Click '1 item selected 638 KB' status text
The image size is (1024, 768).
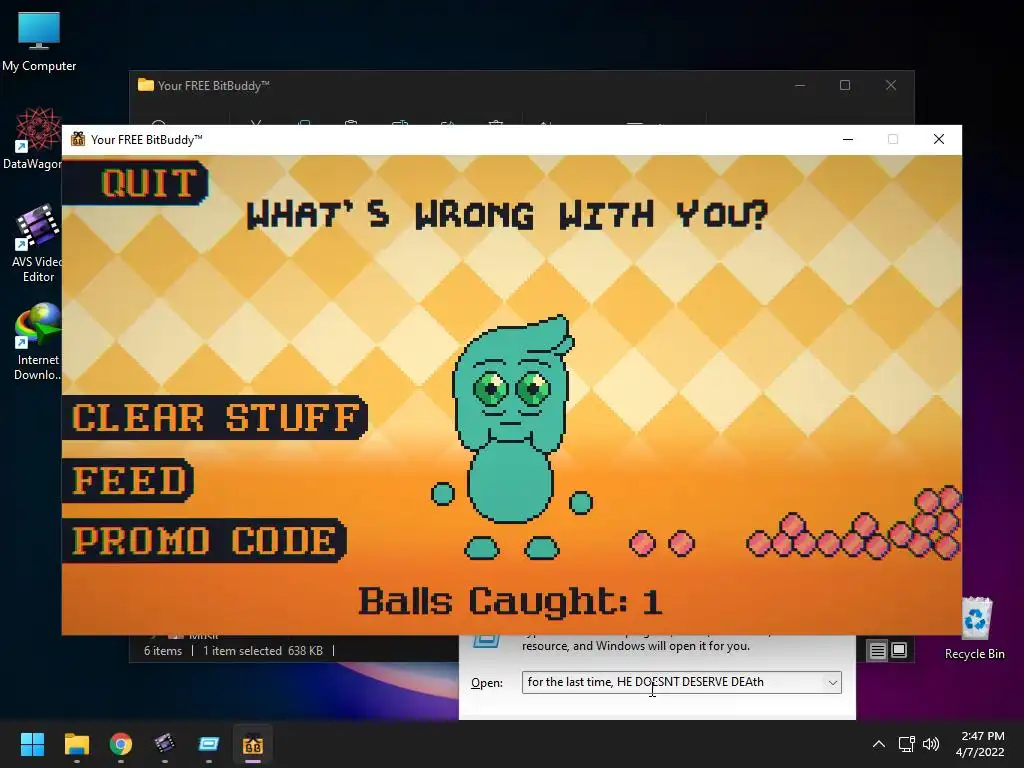[263, 650]
